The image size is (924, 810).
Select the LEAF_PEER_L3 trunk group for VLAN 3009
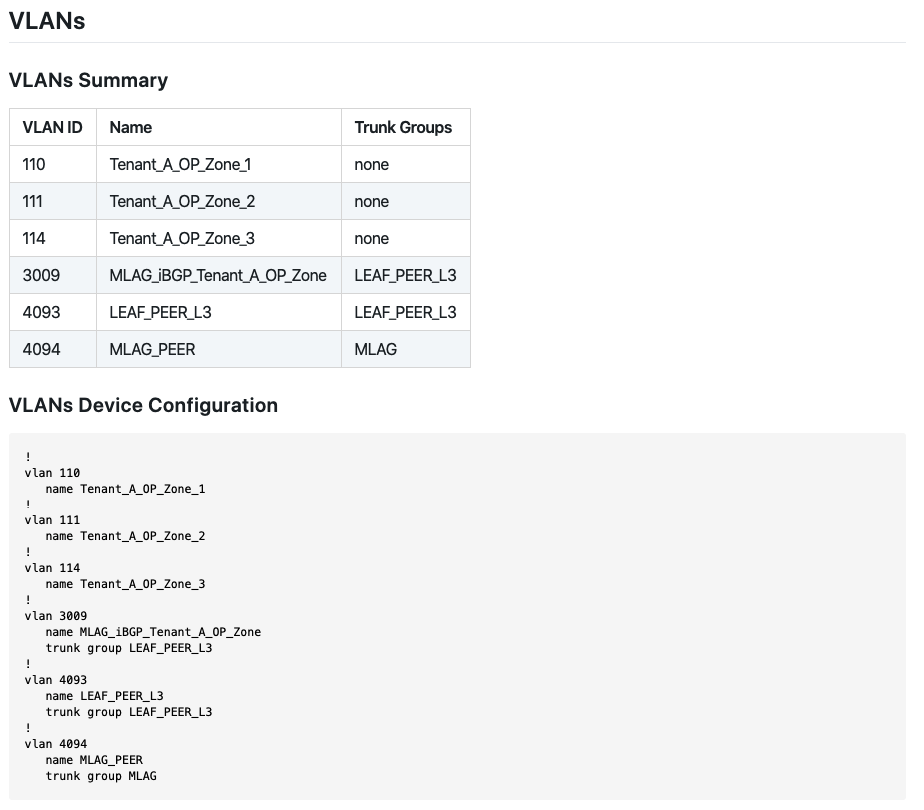click(x=405, y=275)
